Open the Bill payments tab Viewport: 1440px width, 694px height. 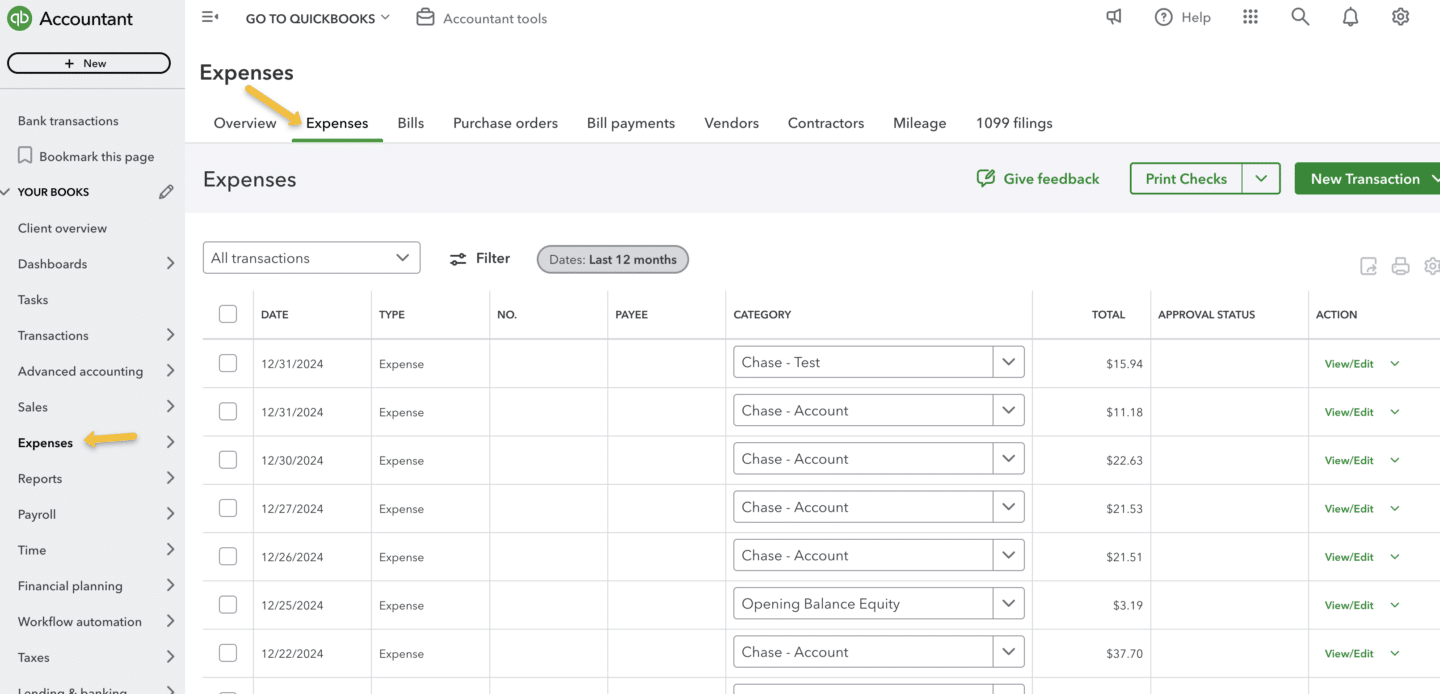(631, 123)
